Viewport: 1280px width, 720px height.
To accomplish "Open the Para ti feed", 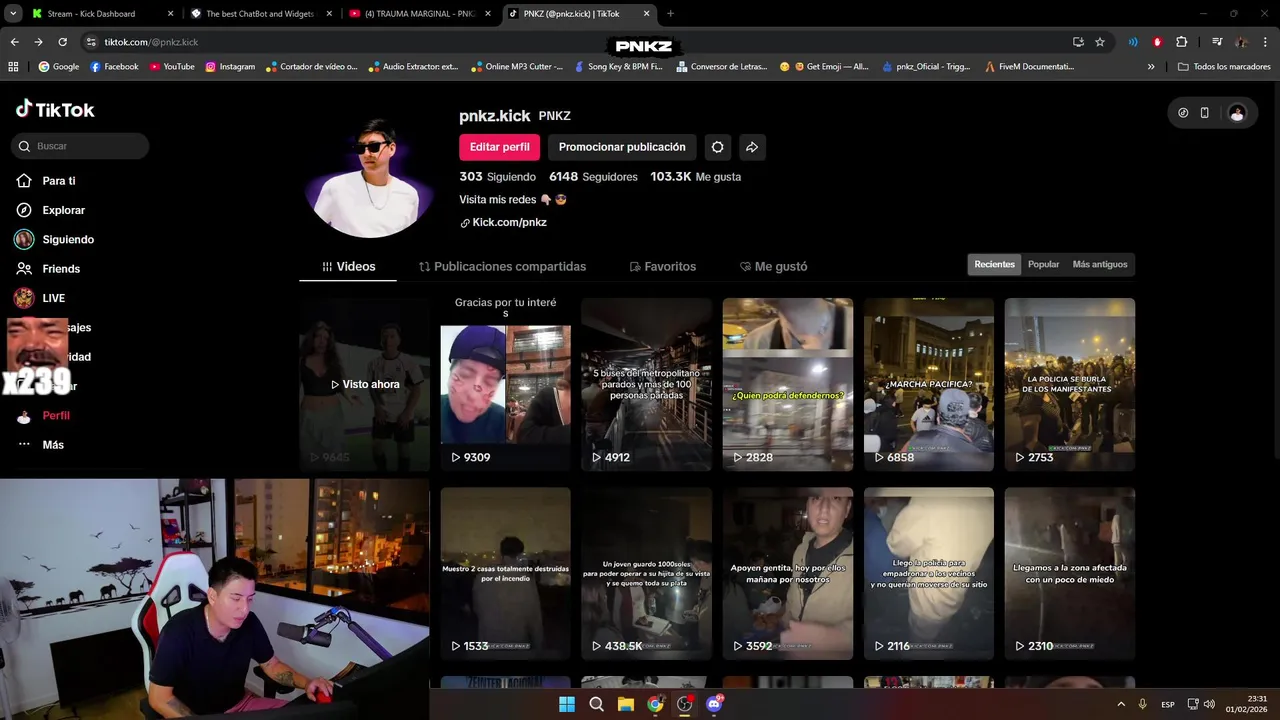I will click(x=46, y=181).
